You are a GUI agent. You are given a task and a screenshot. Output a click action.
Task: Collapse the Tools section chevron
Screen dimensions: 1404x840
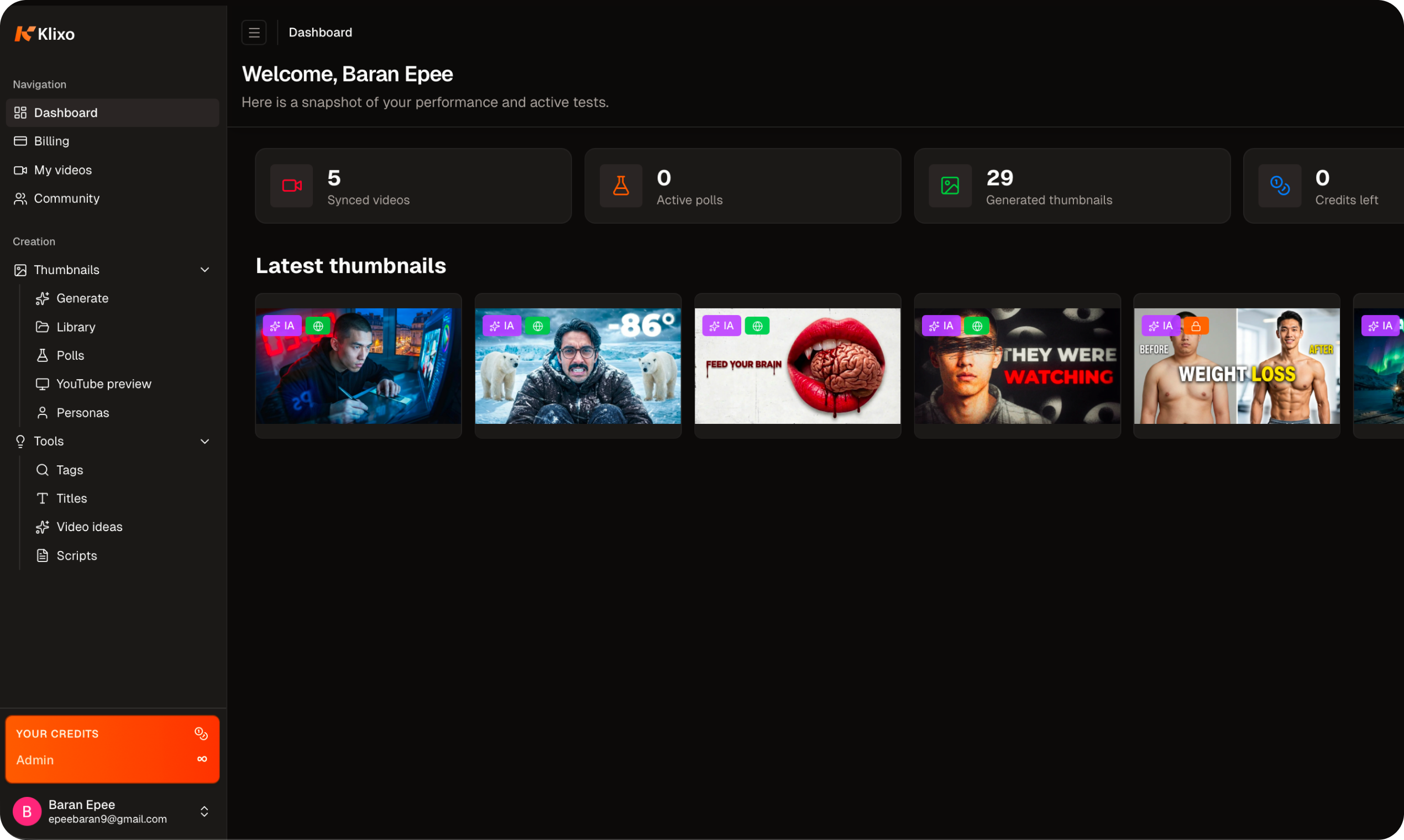point(205,442)
